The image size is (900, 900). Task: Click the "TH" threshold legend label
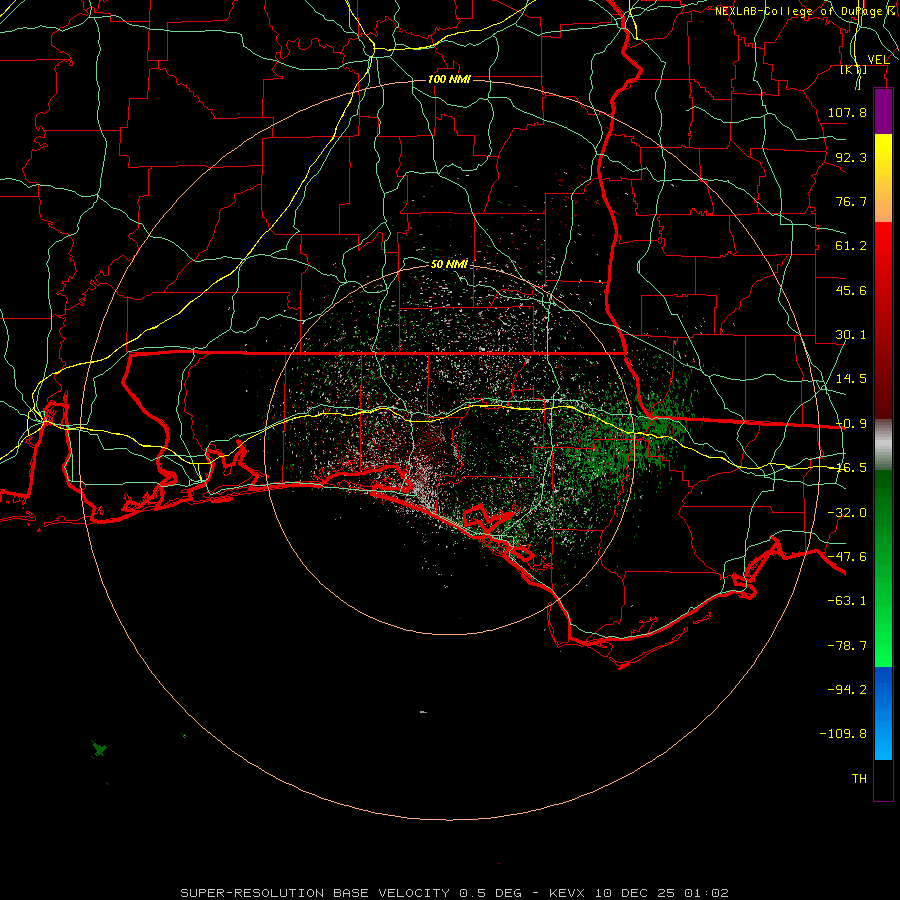859,779
